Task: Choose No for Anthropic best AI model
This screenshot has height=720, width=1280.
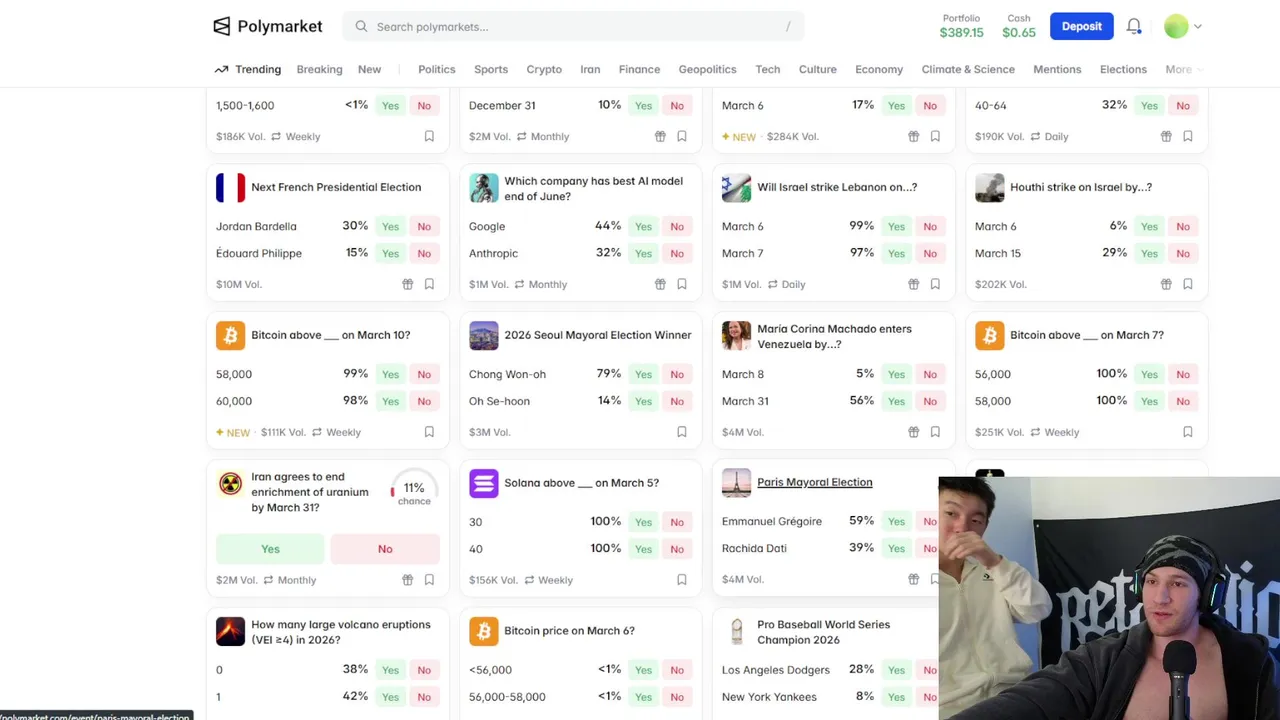Action: (677, 253)
